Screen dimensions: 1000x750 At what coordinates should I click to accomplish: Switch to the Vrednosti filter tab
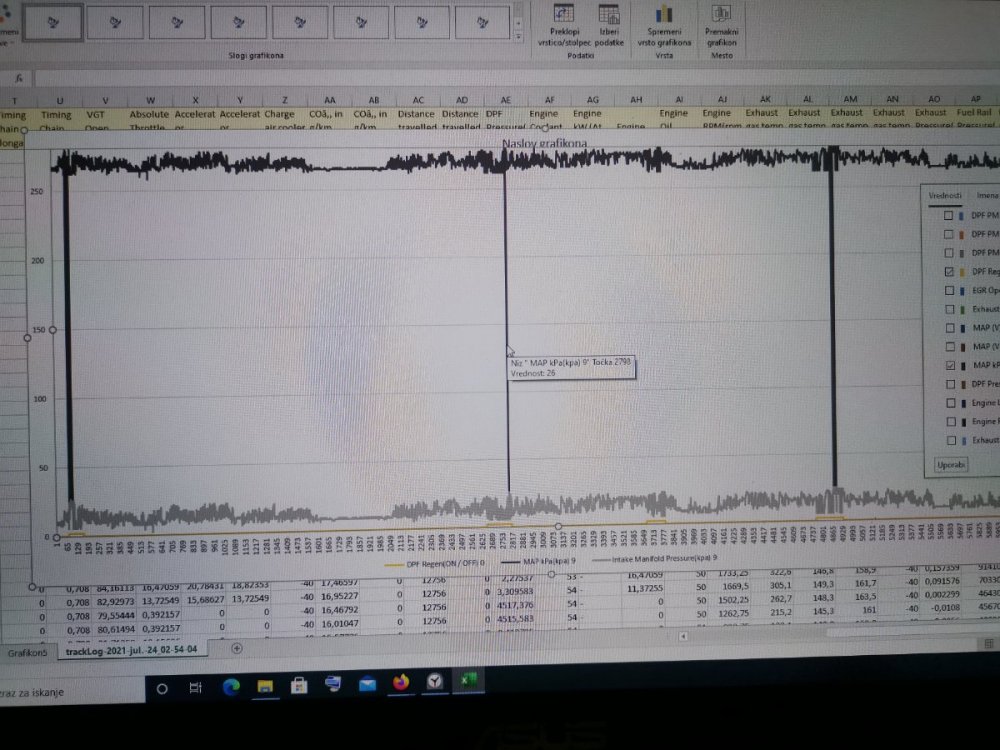(945, 195)
